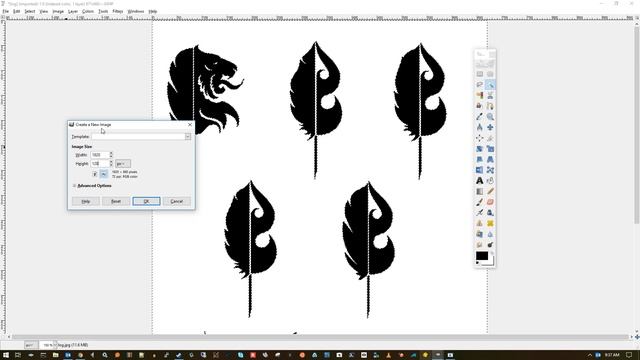Select the Clone stamp tool

480,223
